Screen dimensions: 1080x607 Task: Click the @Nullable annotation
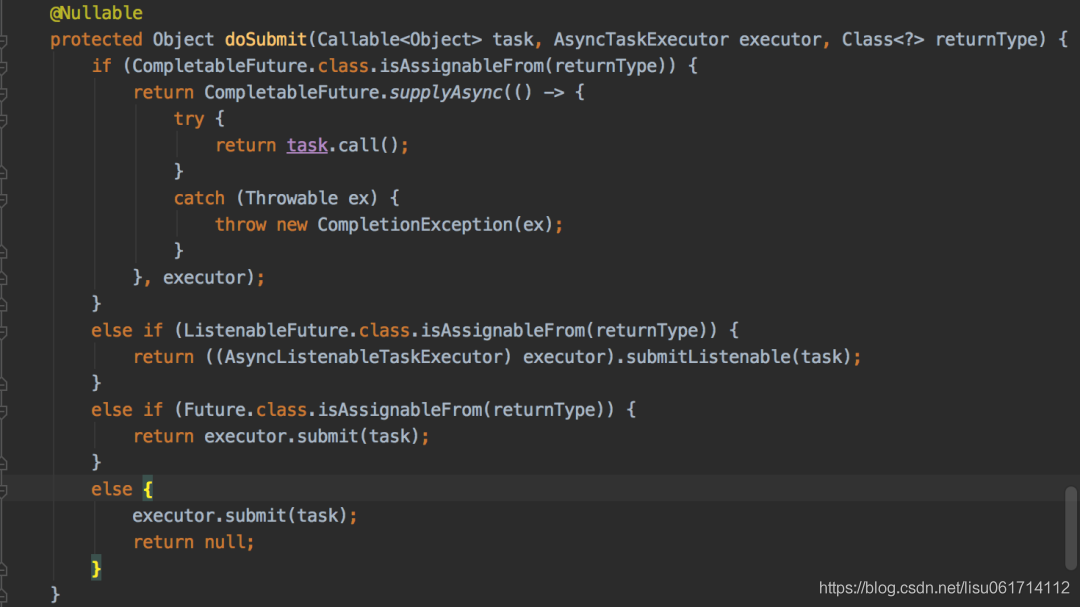[x=96, y=13]
